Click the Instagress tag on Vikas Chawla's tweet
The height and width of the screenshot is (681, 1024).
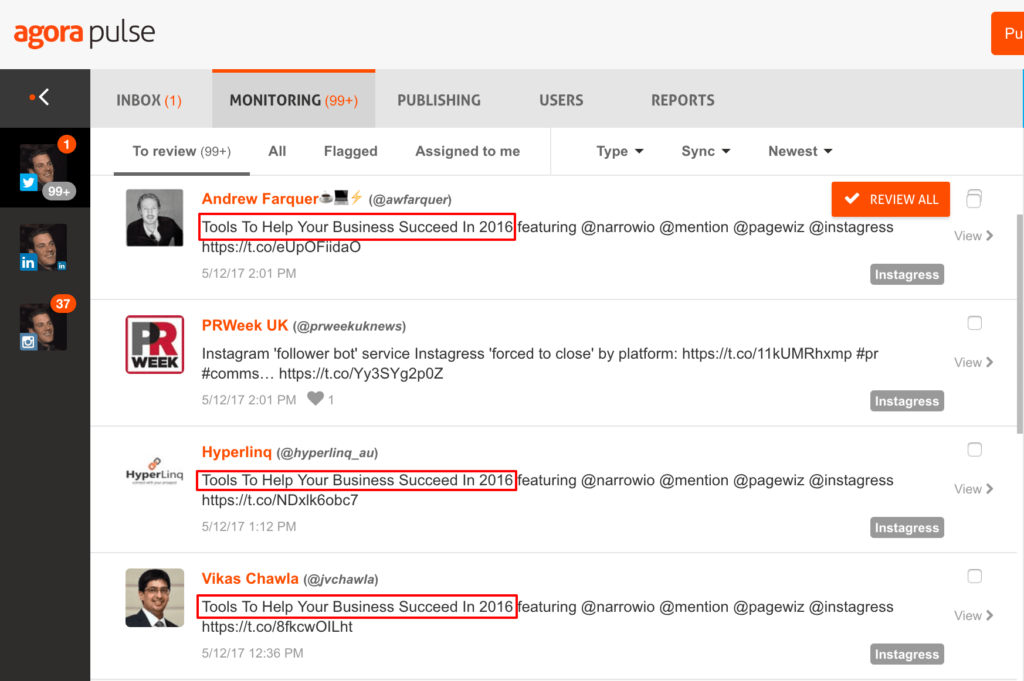[906, 654]
